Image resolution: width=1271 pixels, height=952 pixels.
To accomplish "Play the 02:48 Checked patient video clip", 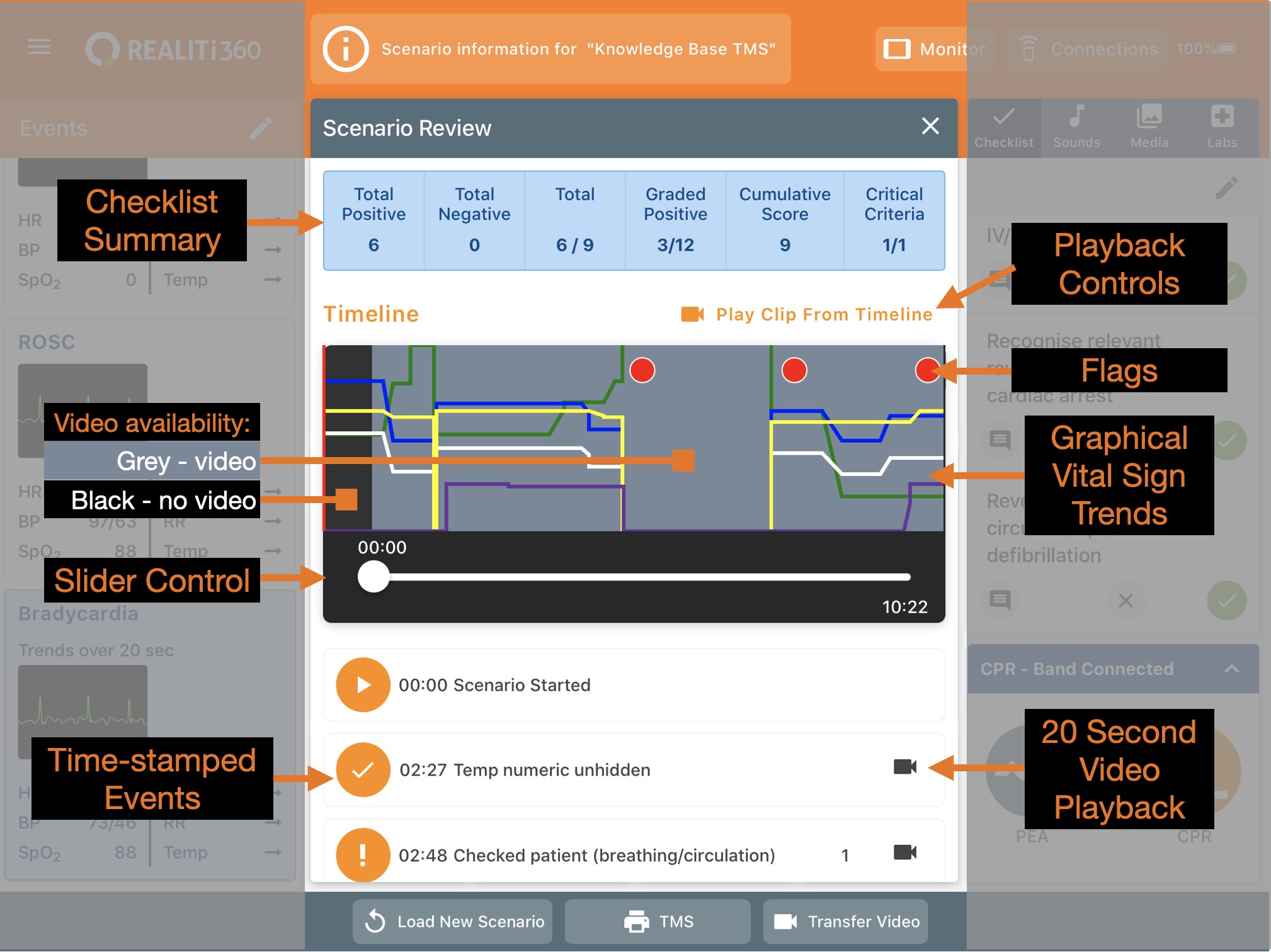I will coord(904,853).
